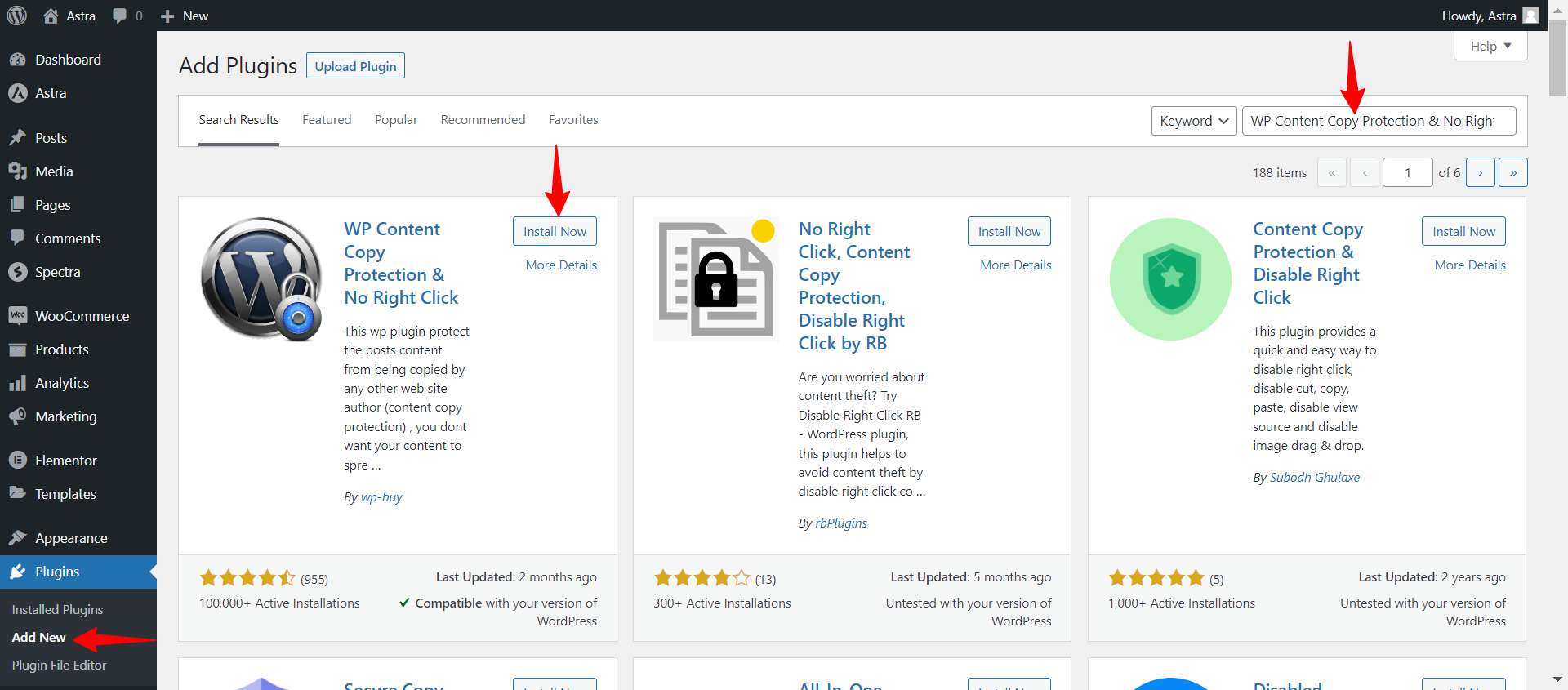
Task: Open the Subodh Ghulaxe author link
Action: (x=1315, y=477)
